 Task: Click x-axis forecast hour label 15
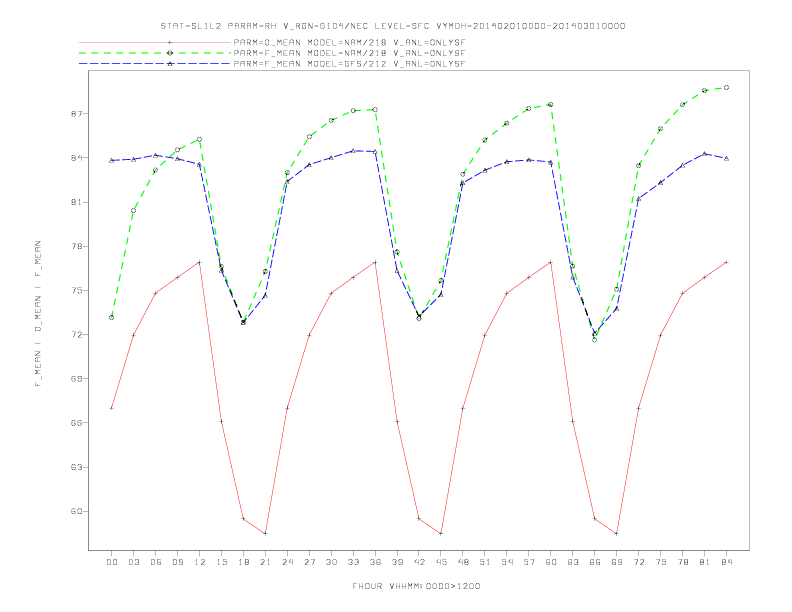222,562
